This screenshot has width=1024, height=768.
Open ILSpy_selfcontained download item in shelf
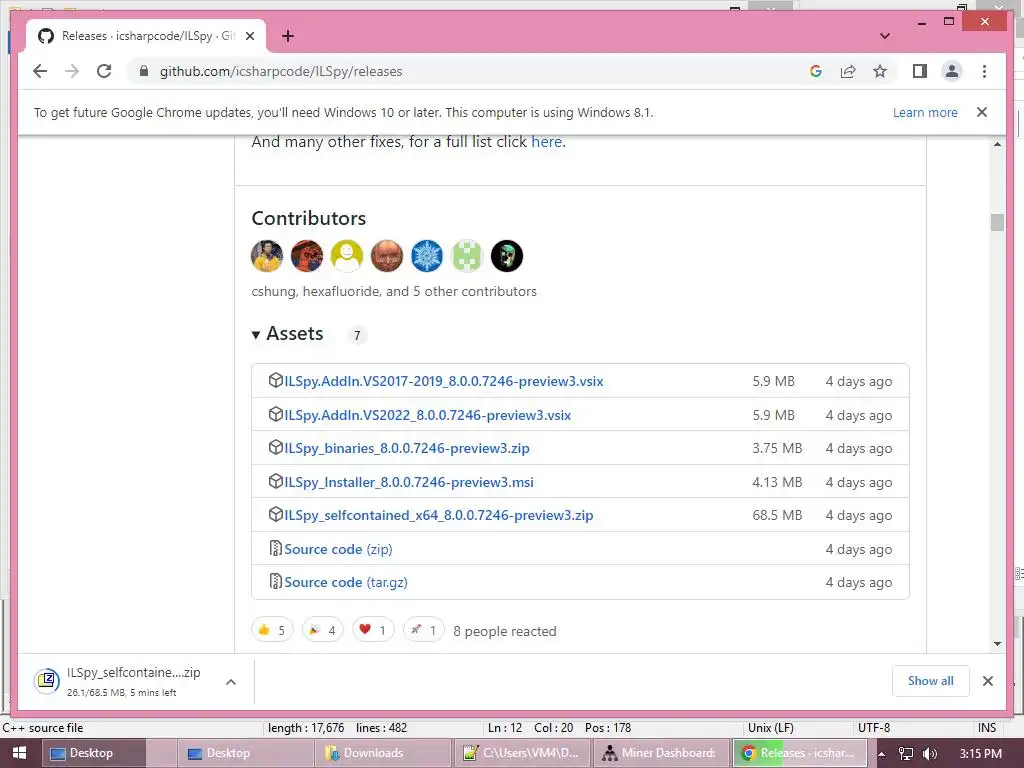tap(118, 682)
